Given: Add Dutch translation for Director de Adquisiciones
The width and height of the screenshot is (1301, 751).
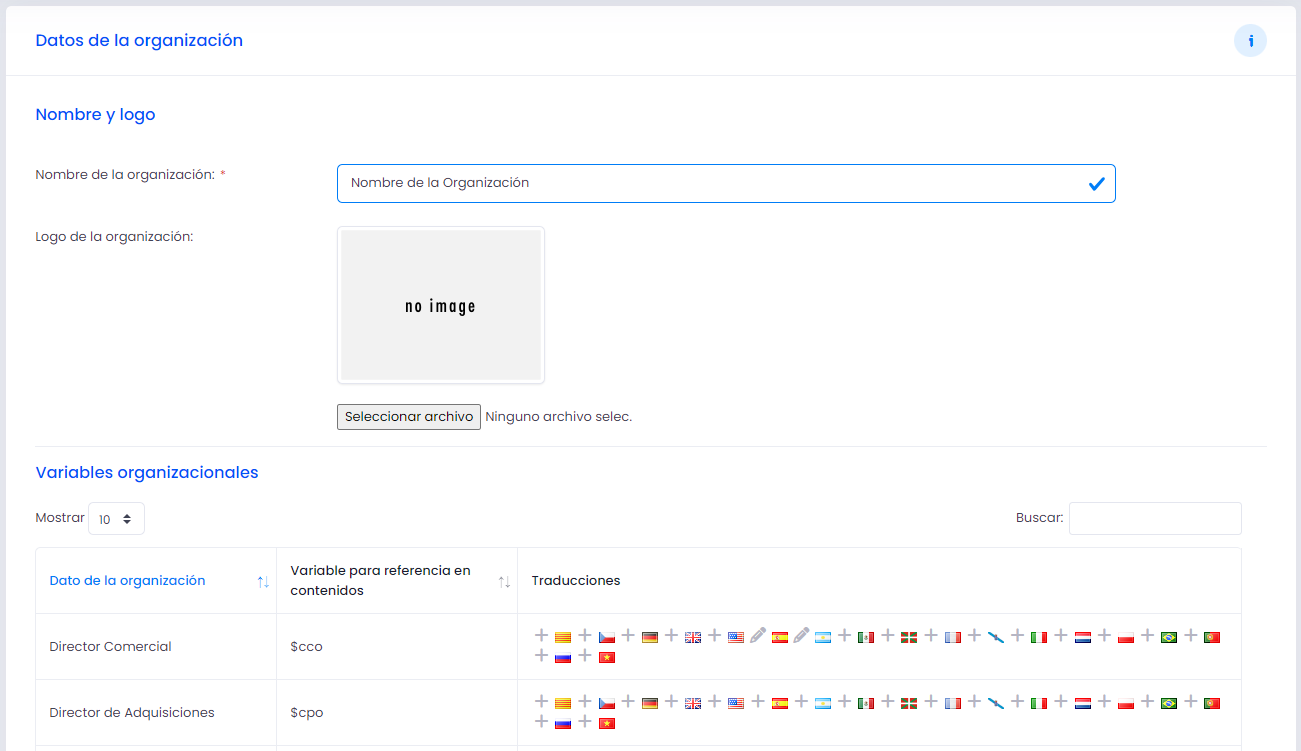Looking at the screenshot, I should coord(1061,702).
